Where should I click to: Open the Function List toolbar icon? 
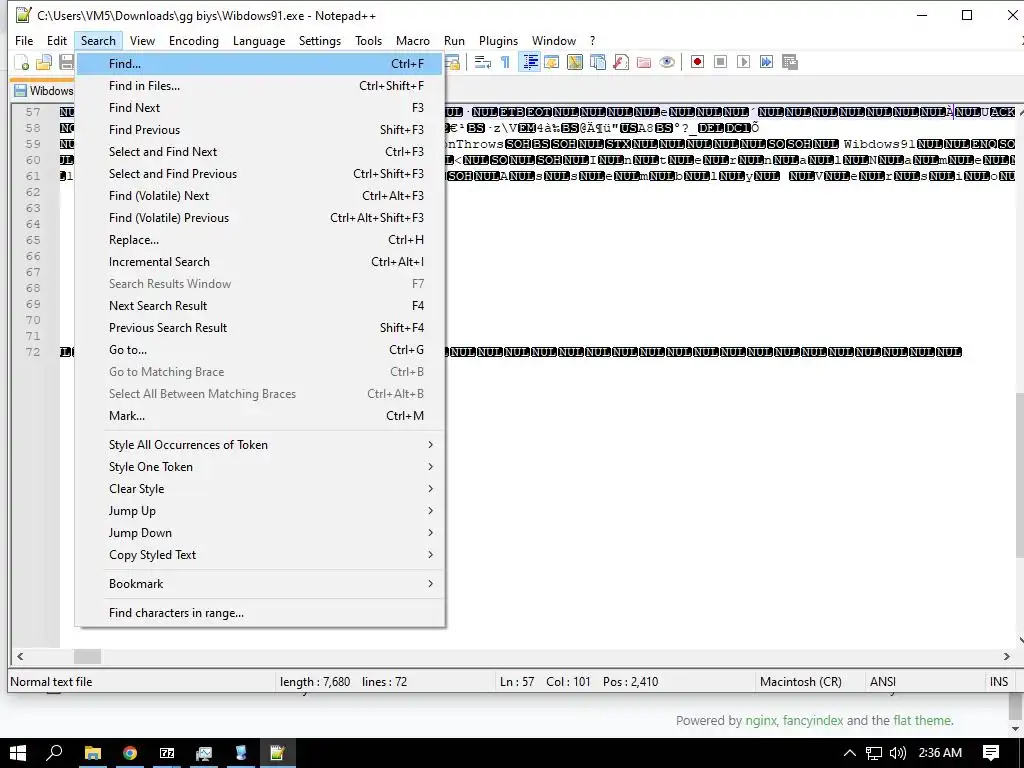point(620,62)
